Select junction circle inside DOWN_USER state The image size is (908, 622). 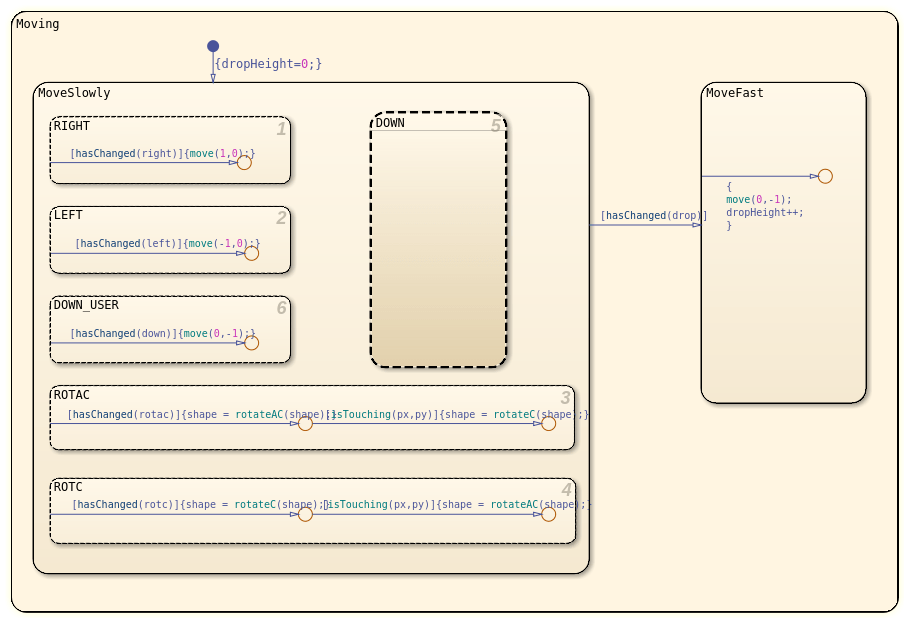(x=251, y=343)
